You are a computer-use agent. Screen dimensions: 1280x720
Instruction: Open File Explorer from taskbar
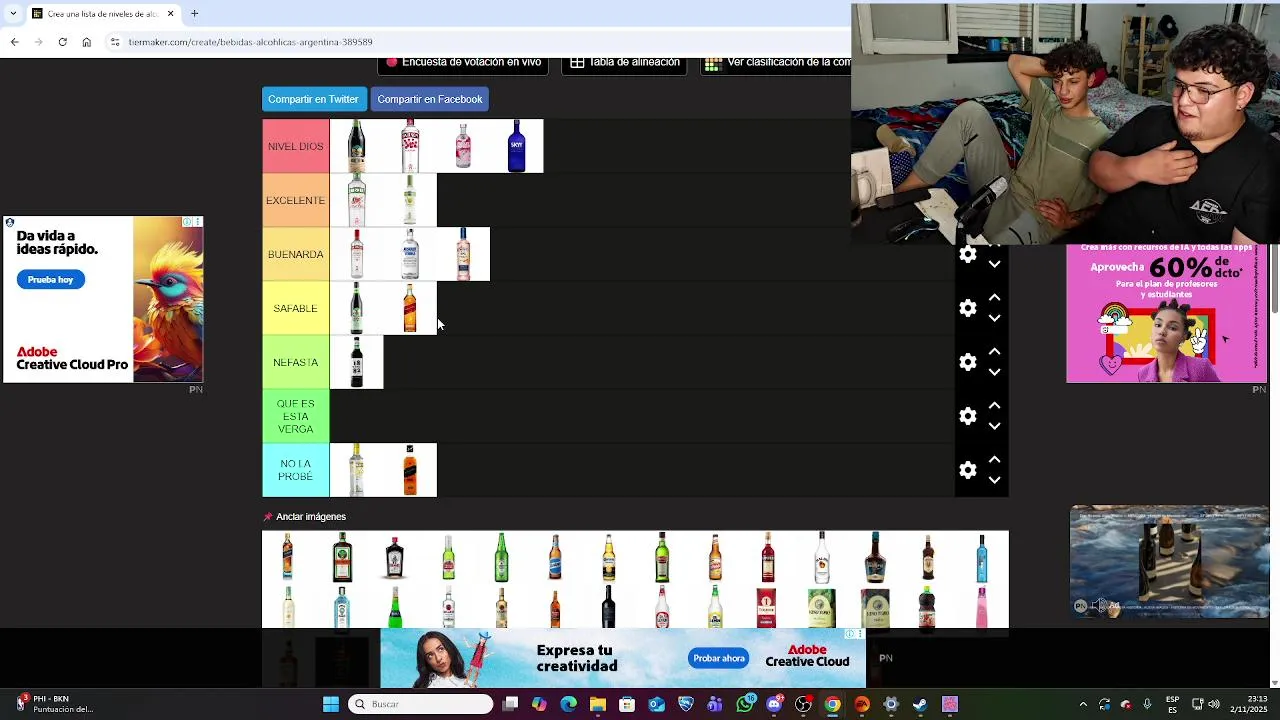point(598,704)
